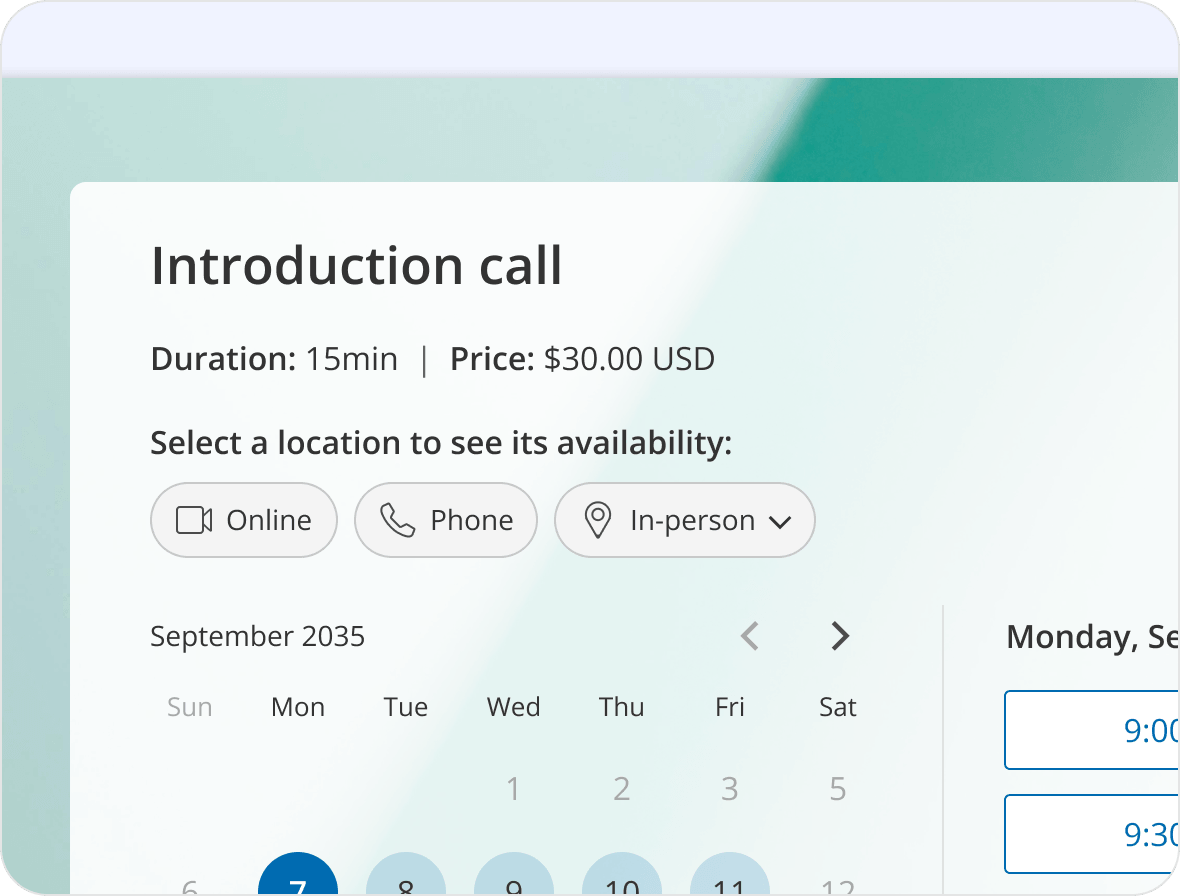Click the September 2035 month label
Viewport: 1180px width, 896px height.
coord(257,636)
